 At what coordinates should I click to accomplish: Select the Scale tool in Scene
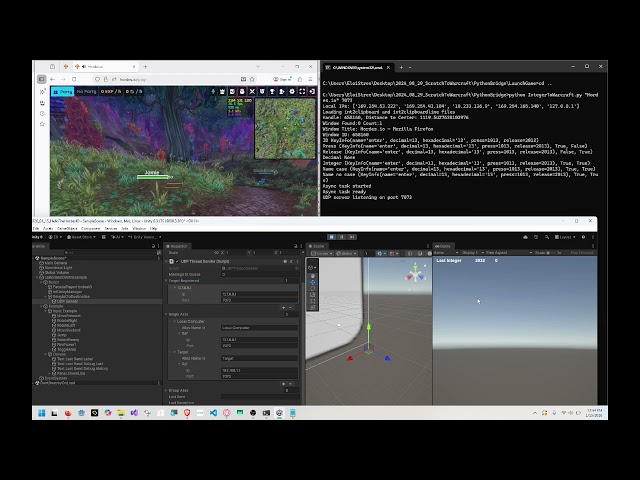point(313,295)
